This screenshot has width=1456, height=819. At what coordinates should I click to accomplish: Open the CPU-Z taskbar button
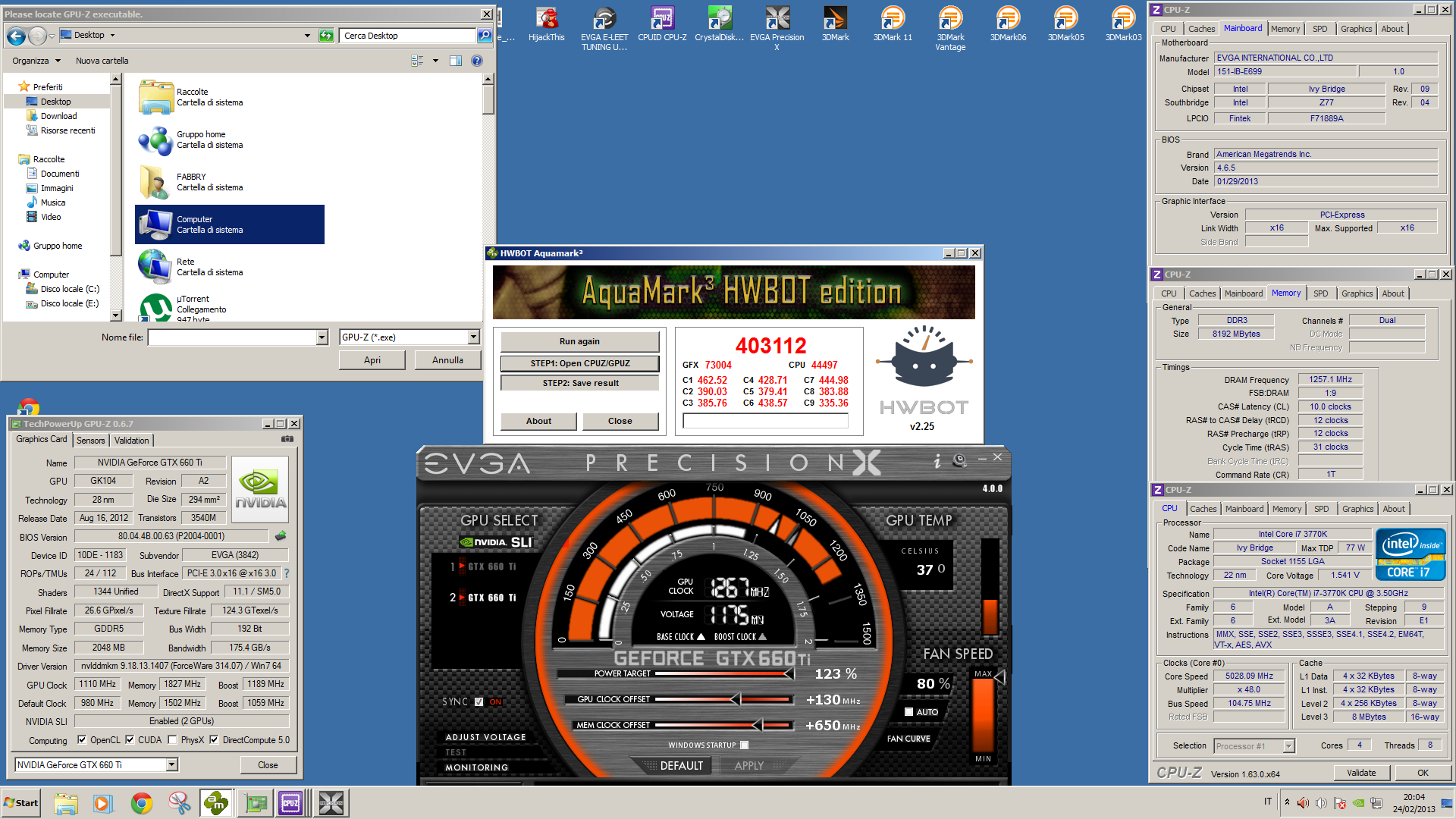coord(291,803)
